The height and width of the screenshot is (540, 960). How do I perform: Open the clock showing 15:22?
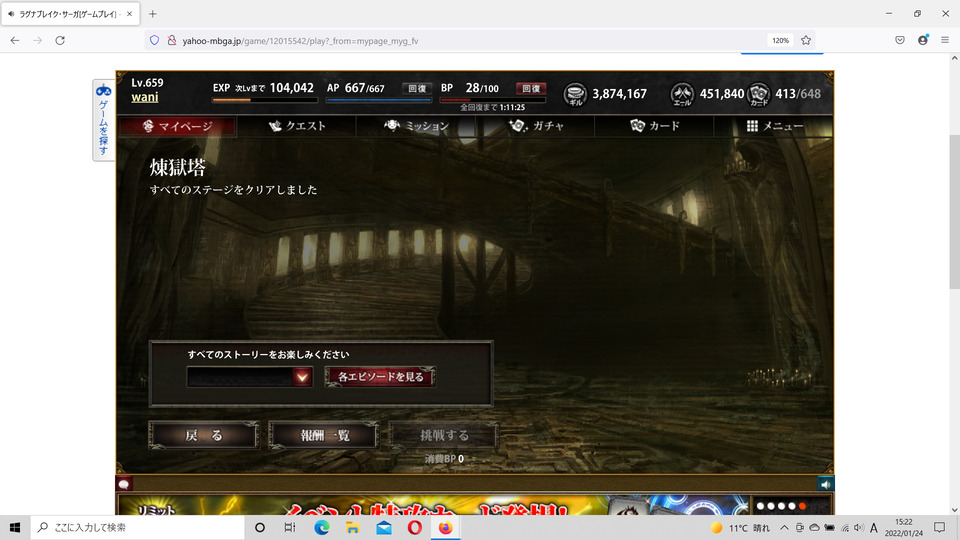point(904,528)
